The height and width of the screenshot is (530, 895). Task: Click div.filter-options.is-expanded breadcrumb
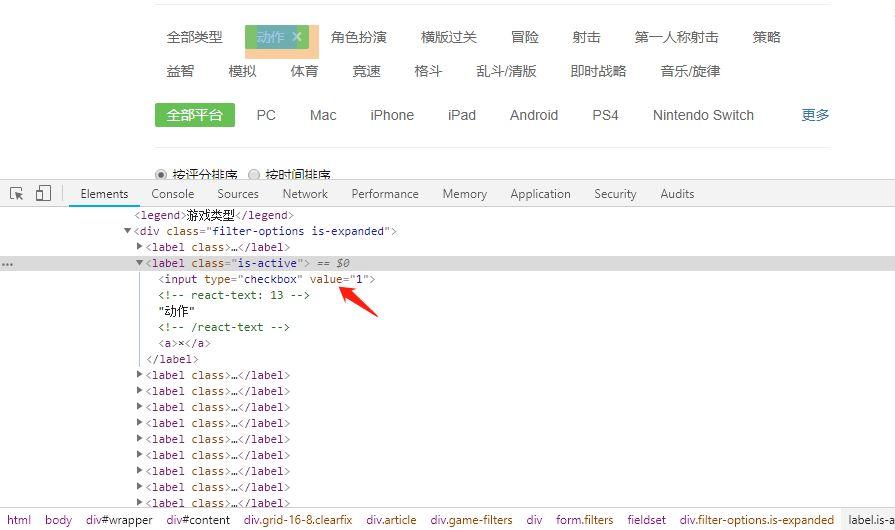click(x=757, y=520)
